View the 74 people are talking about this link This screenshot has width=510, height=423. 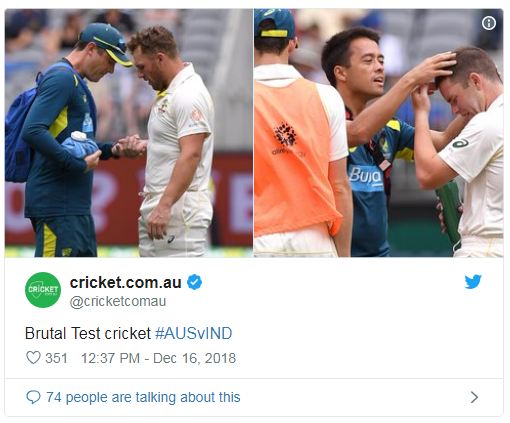point(143,397)
